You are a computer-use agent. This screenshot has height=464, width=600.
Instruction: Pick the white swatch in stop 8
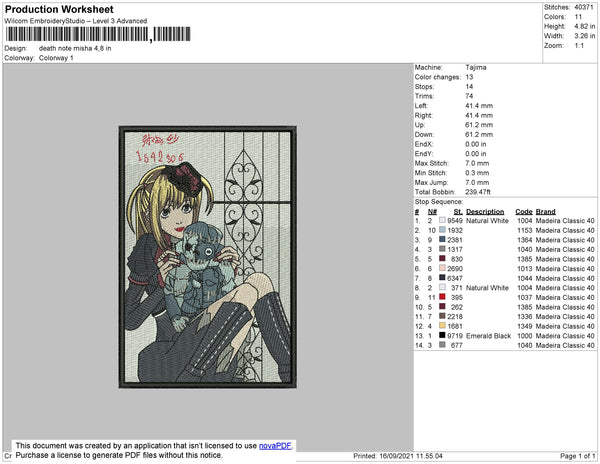pos(442,287)
